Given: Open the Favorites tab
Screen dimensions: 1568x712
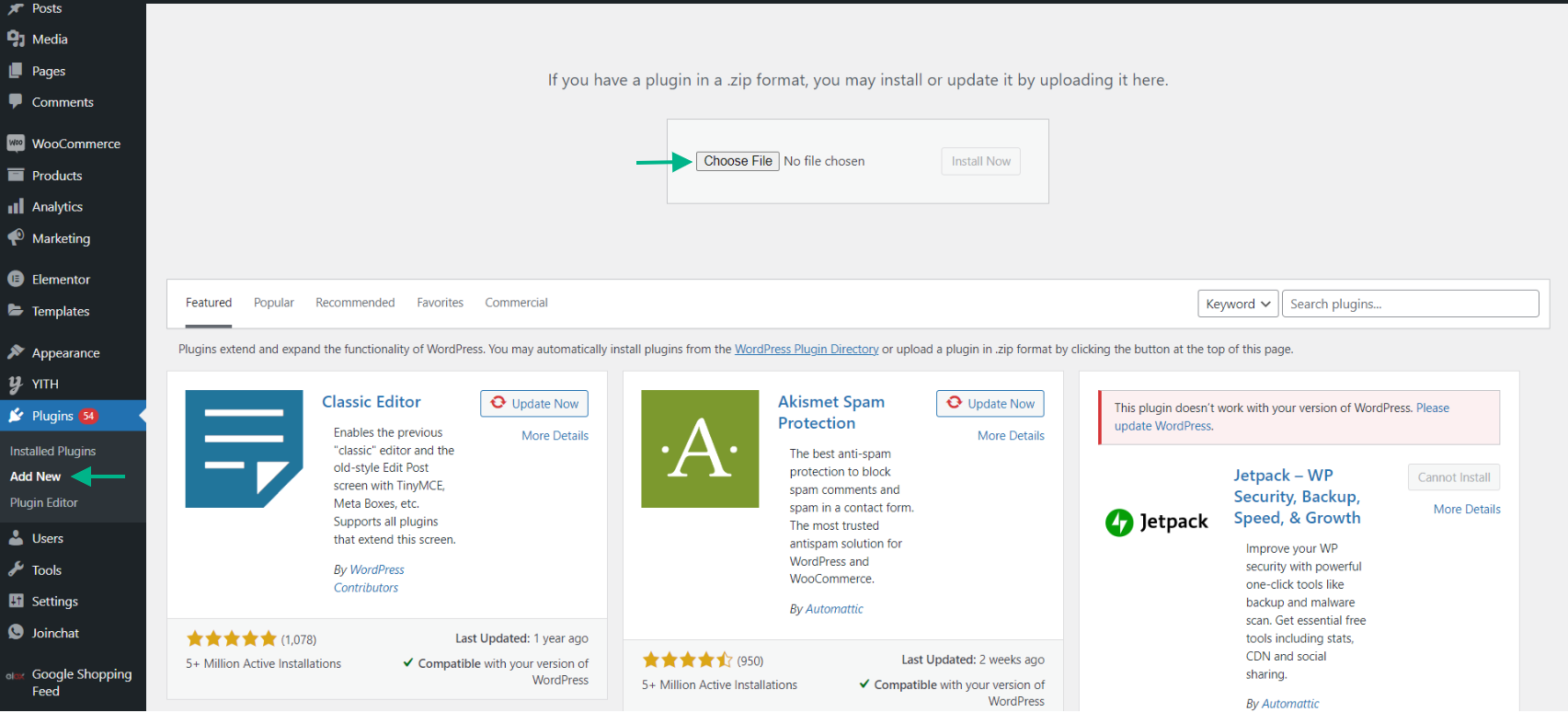Looking at the screenshot, I should pos(441,303).
